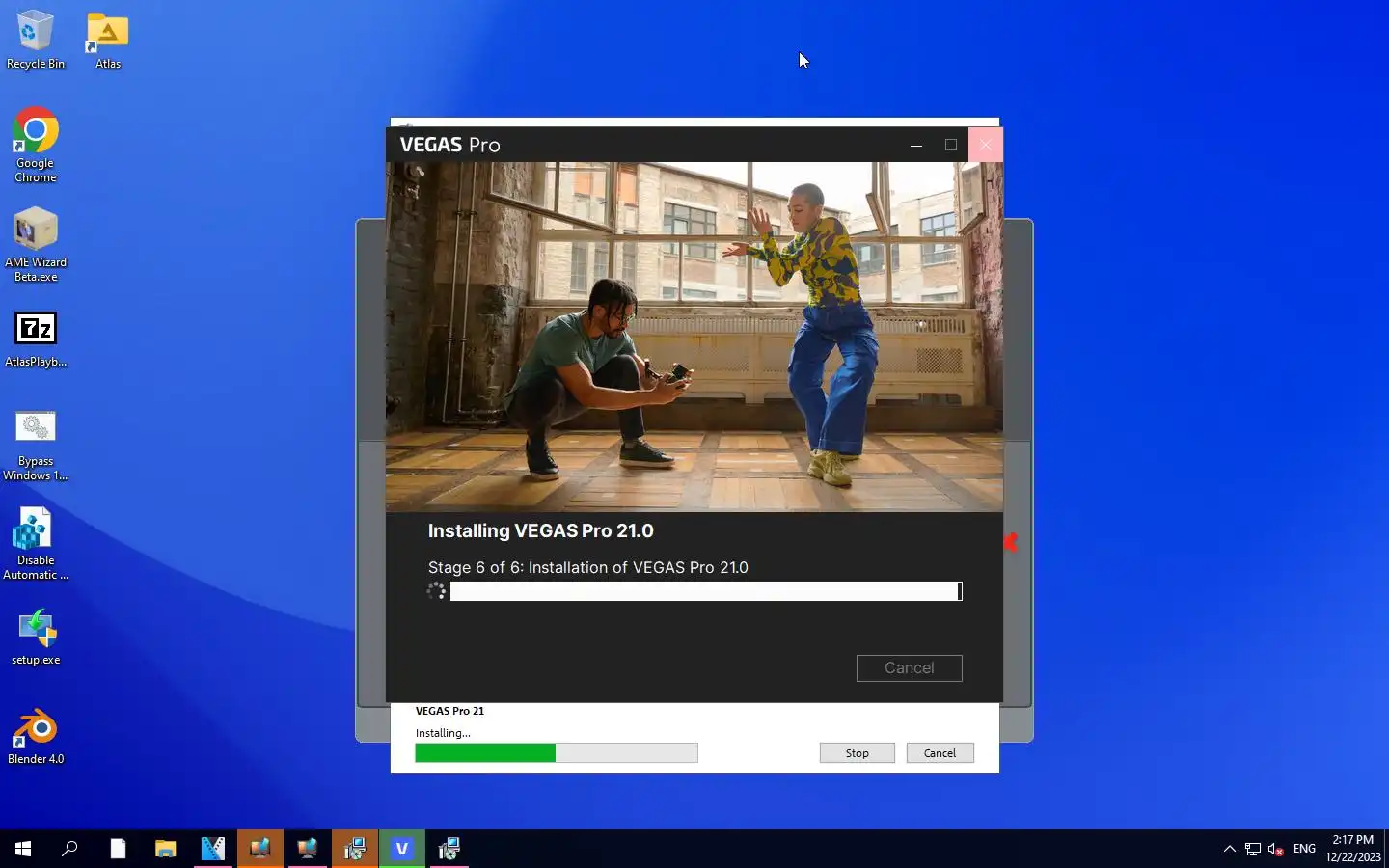Click the greyed Cancel button in the VEGAS Pro installer
1389x868 pixels.
909,667
